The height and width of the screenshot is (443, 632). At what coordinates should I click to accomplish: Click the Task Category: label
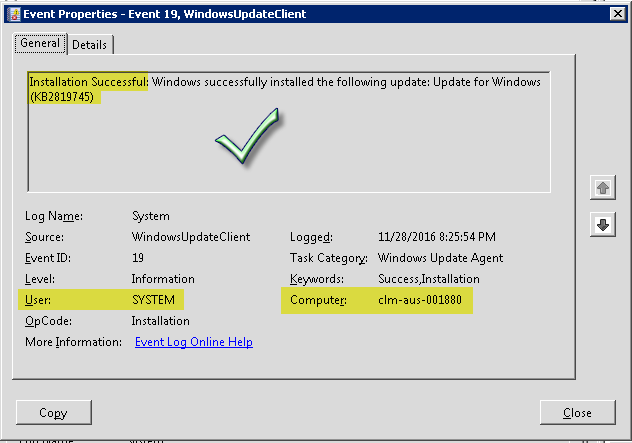click(x=329, y=258)
